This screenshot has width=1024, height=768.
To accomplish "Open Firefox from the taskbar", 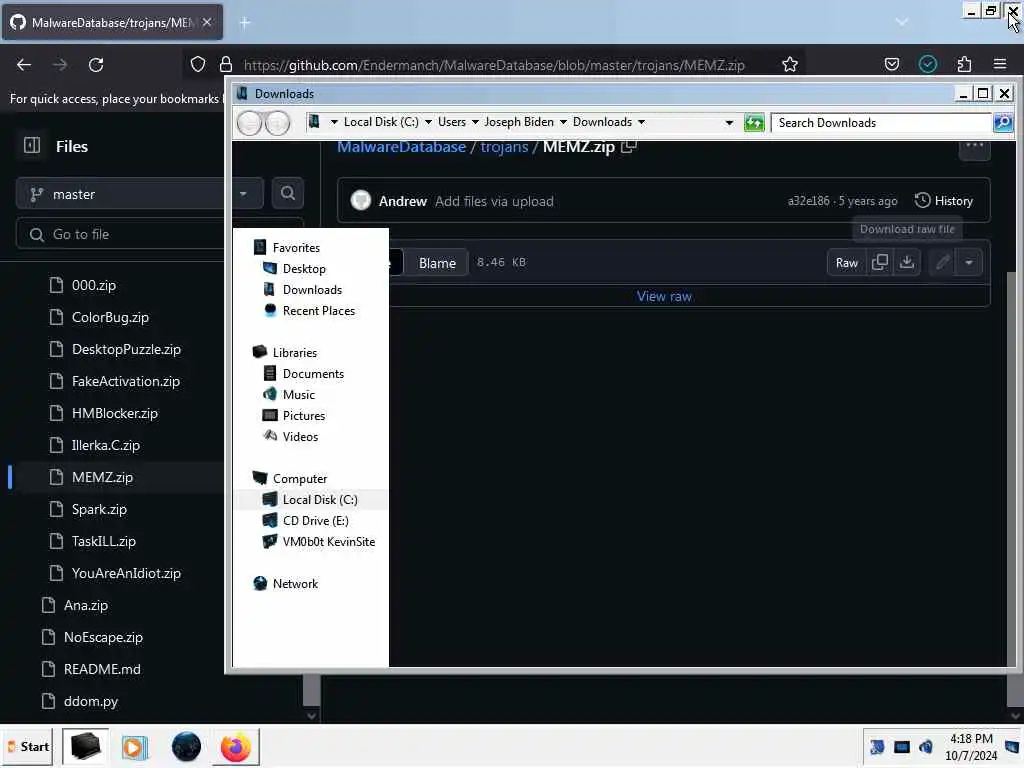I will click(x=235, y=747).
